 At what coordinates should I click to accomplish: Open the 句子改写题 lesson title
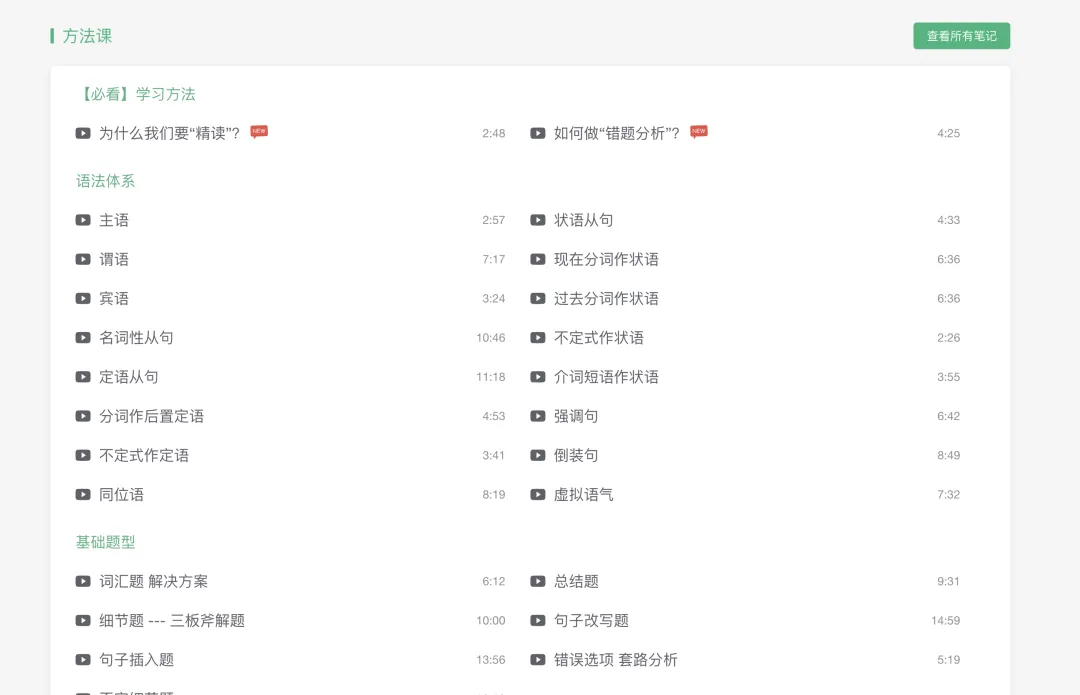click(x=591, y=621)
